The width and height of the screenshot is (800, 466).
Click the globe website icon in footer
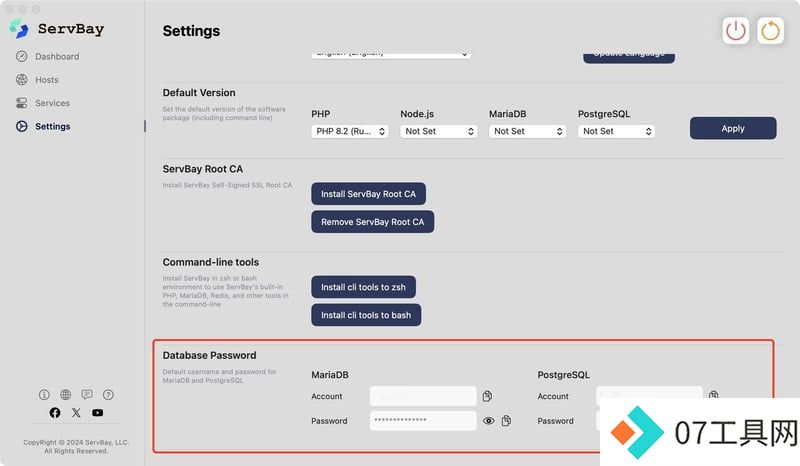65,395
